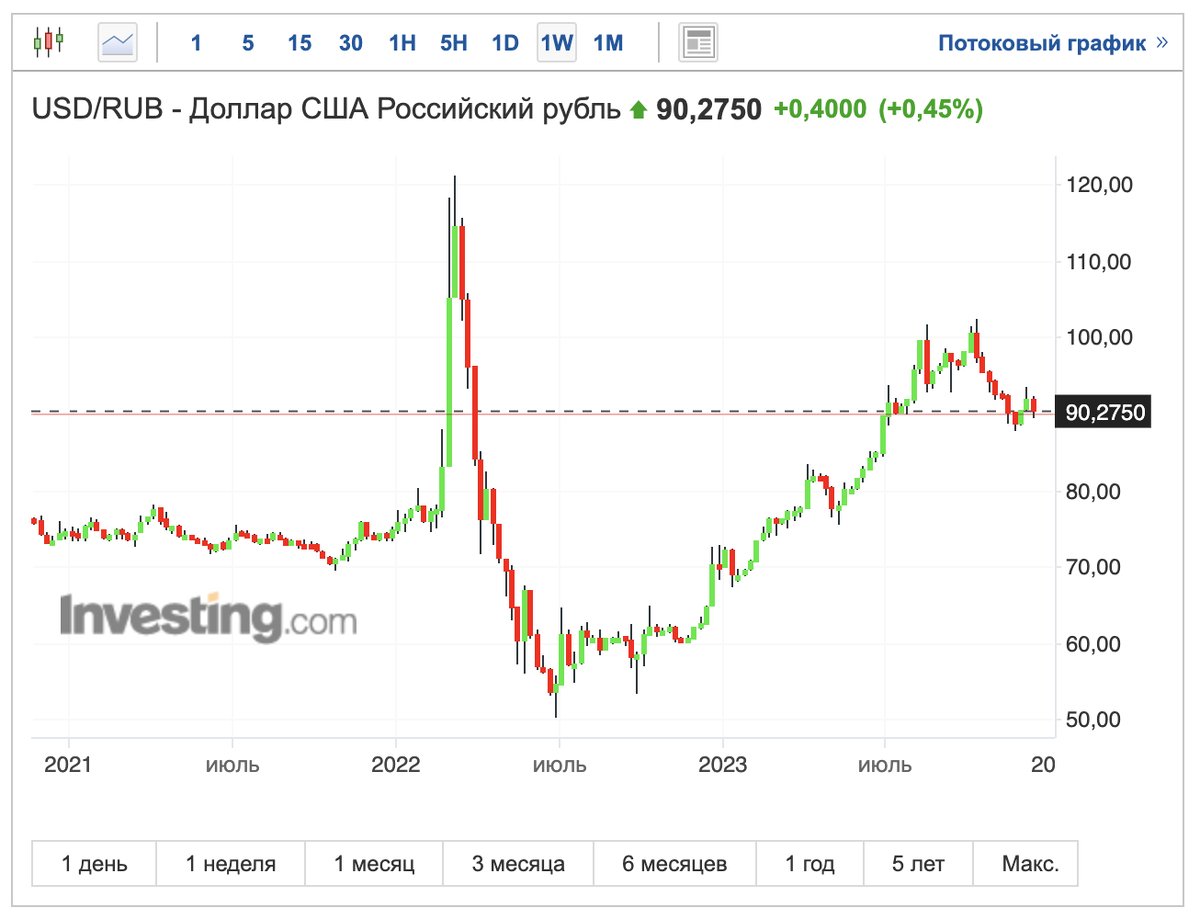Choose the 6 месяцев range tab
The image size is (1200, 919).
[x=675, y=863]
